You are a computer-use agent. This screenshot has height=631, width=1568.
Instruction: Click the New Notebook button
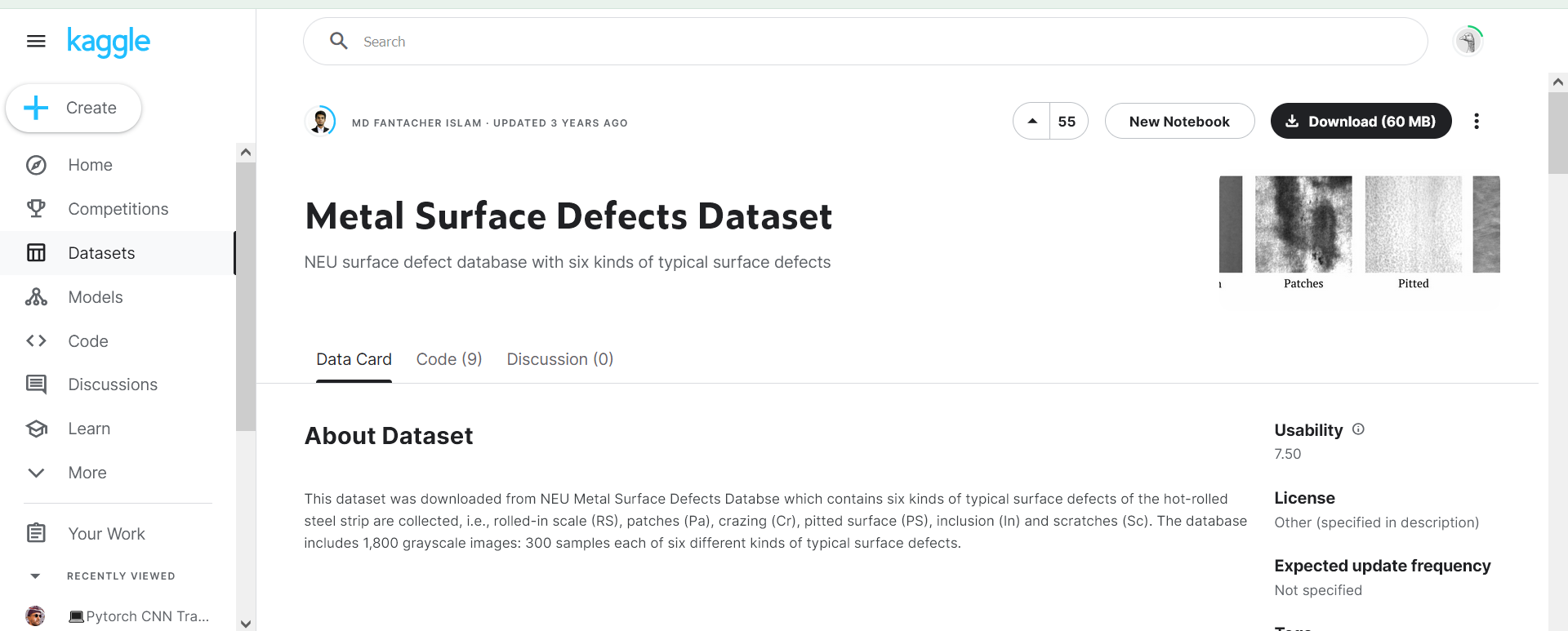(1178, 122)
